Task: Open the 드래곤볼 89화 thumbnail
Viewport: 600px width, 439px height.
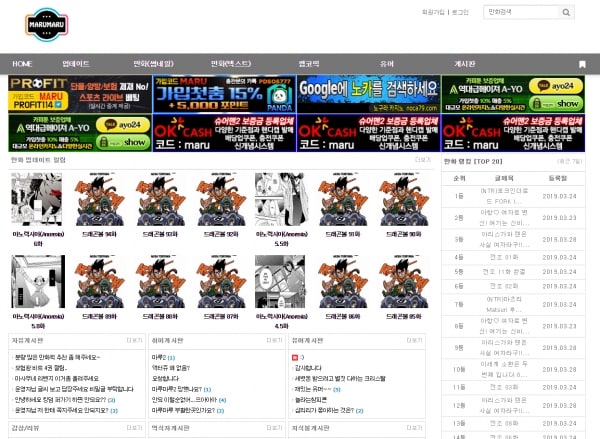Action: coord(99,282)
